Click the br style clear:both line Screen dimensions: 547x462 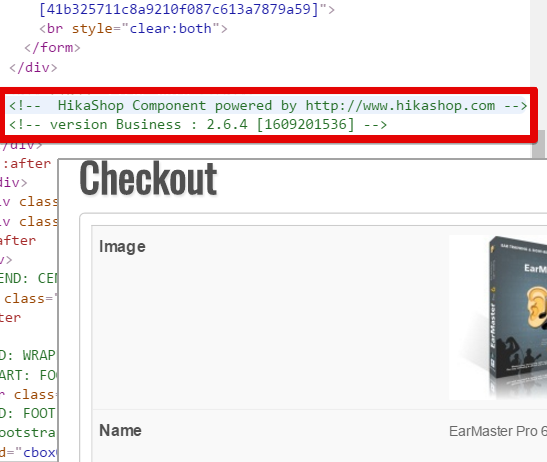[133, 29]
